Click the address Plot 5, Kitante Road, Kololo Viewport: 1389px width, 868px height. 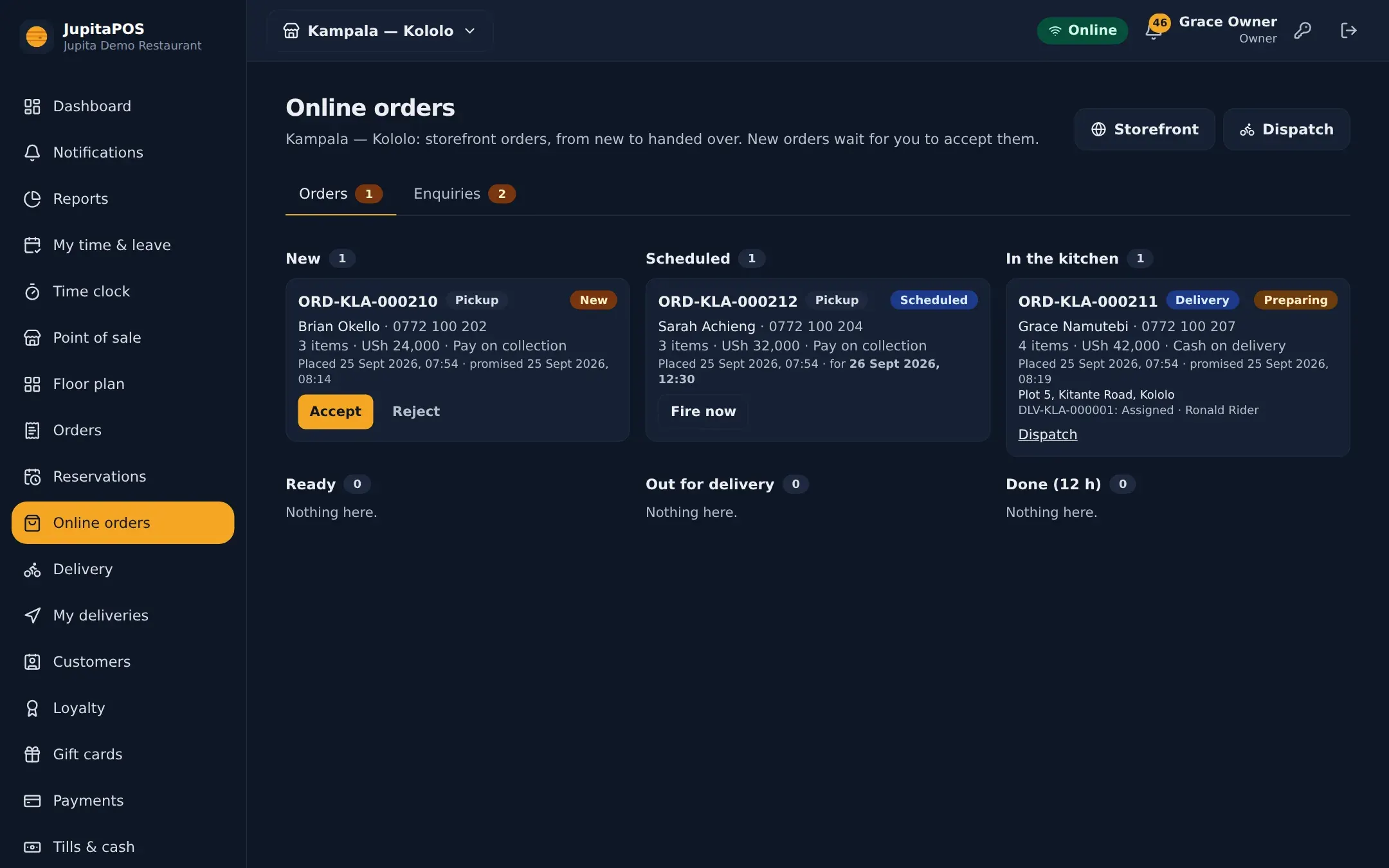click(x=1096, y=395)
